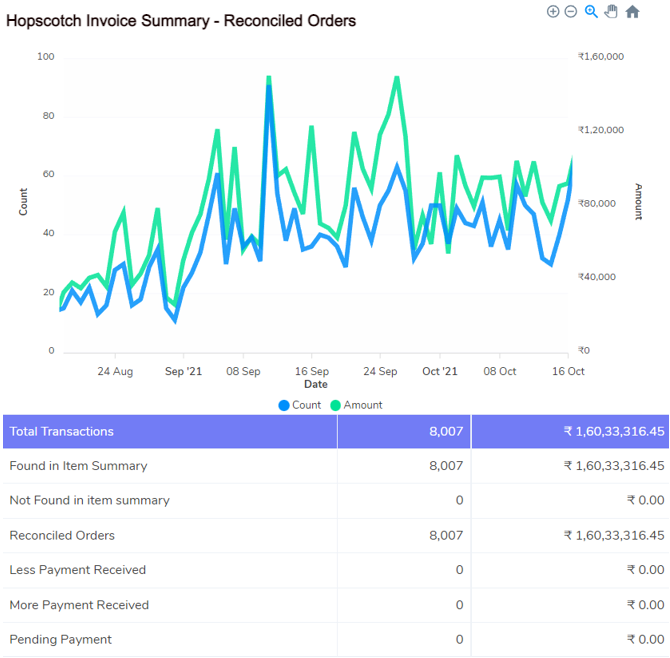Click the 16 Oct date axis label

tap(568, 371)
